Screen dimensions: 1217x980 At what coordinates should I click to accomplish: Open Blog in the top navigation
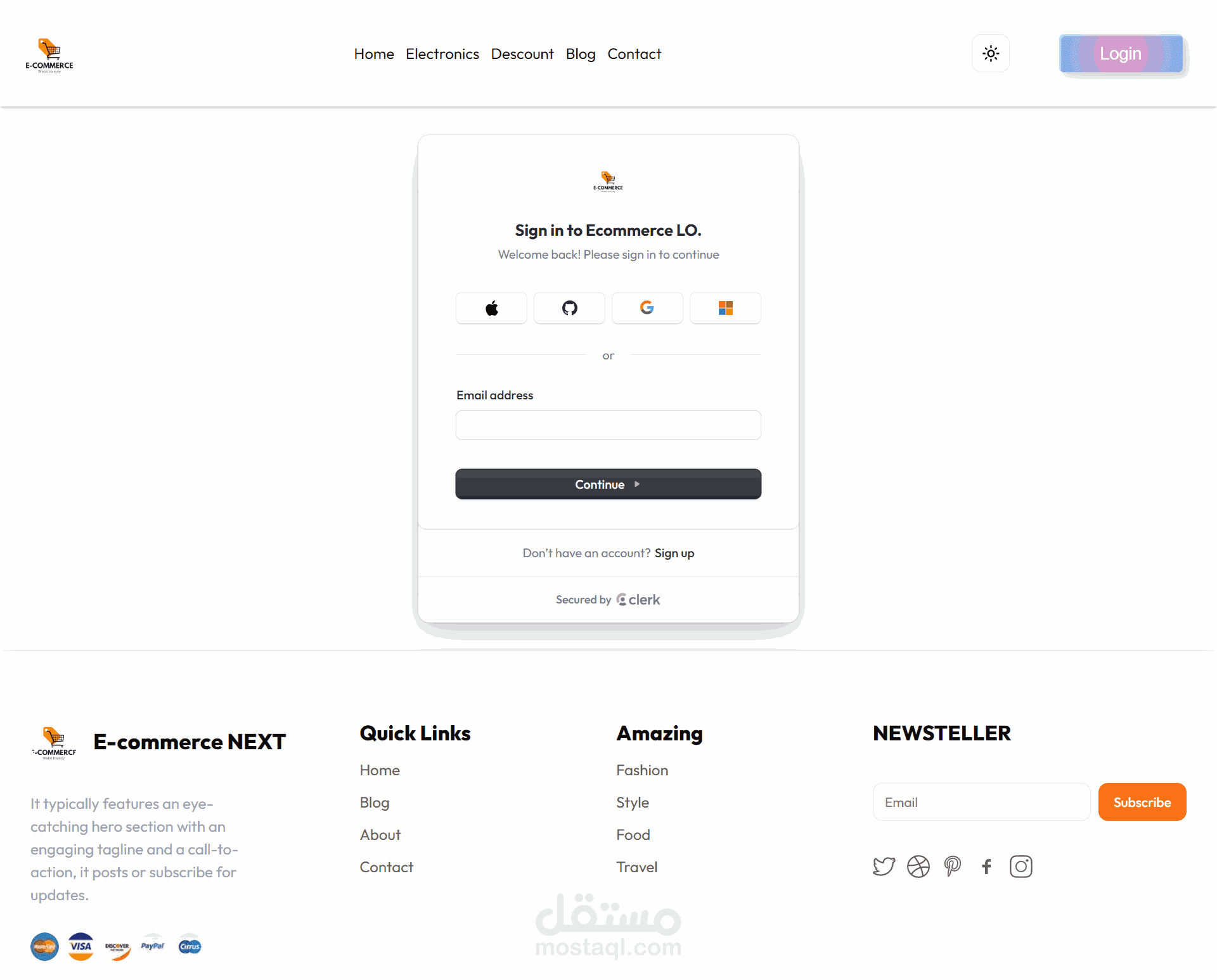pos(581,54)
